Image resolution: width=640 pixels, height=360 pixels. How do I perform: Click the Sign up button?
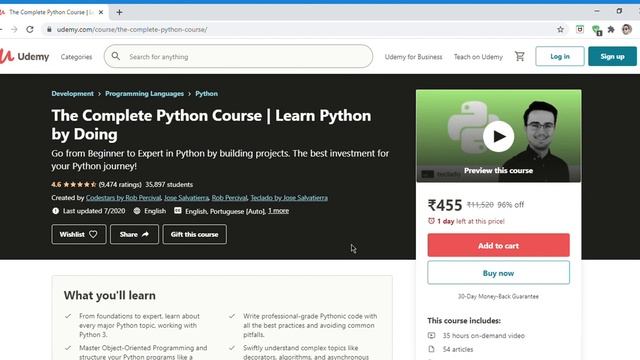click(x=612, y=56)
